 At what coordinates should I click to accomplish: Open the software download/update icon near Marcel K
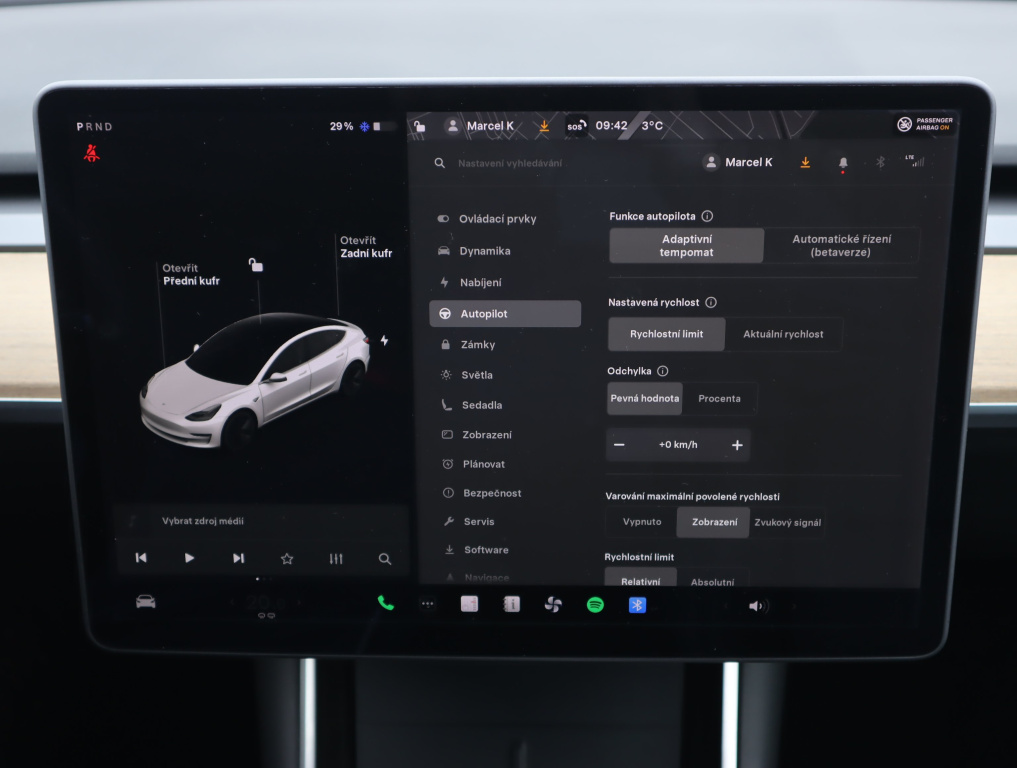tap(805, 162)
